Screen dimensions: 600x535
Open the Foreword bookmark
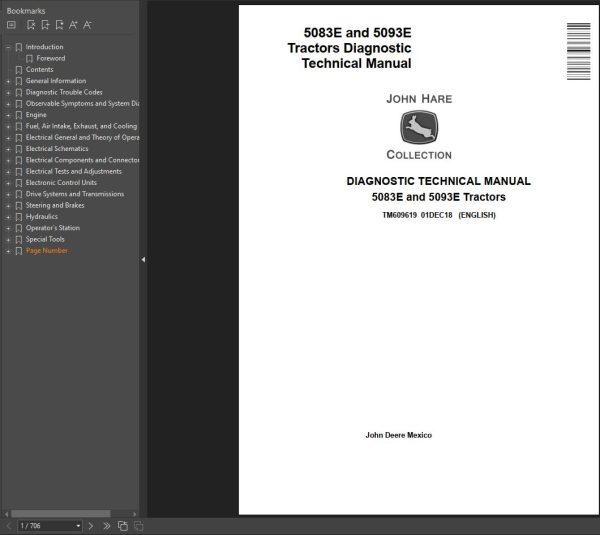(x=51, y=58)
